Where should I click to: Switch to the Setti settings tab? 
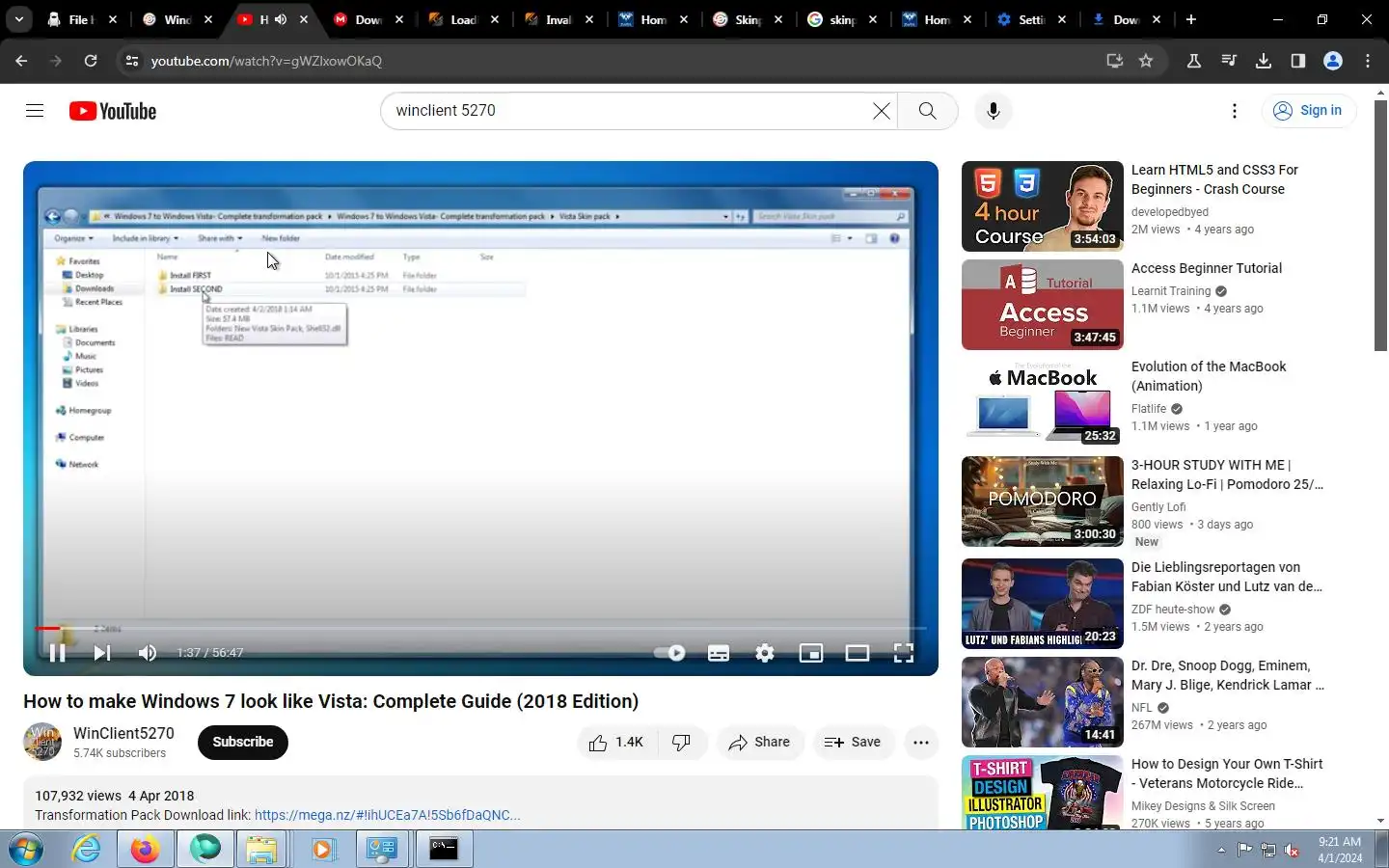[x=1033, y=19]
